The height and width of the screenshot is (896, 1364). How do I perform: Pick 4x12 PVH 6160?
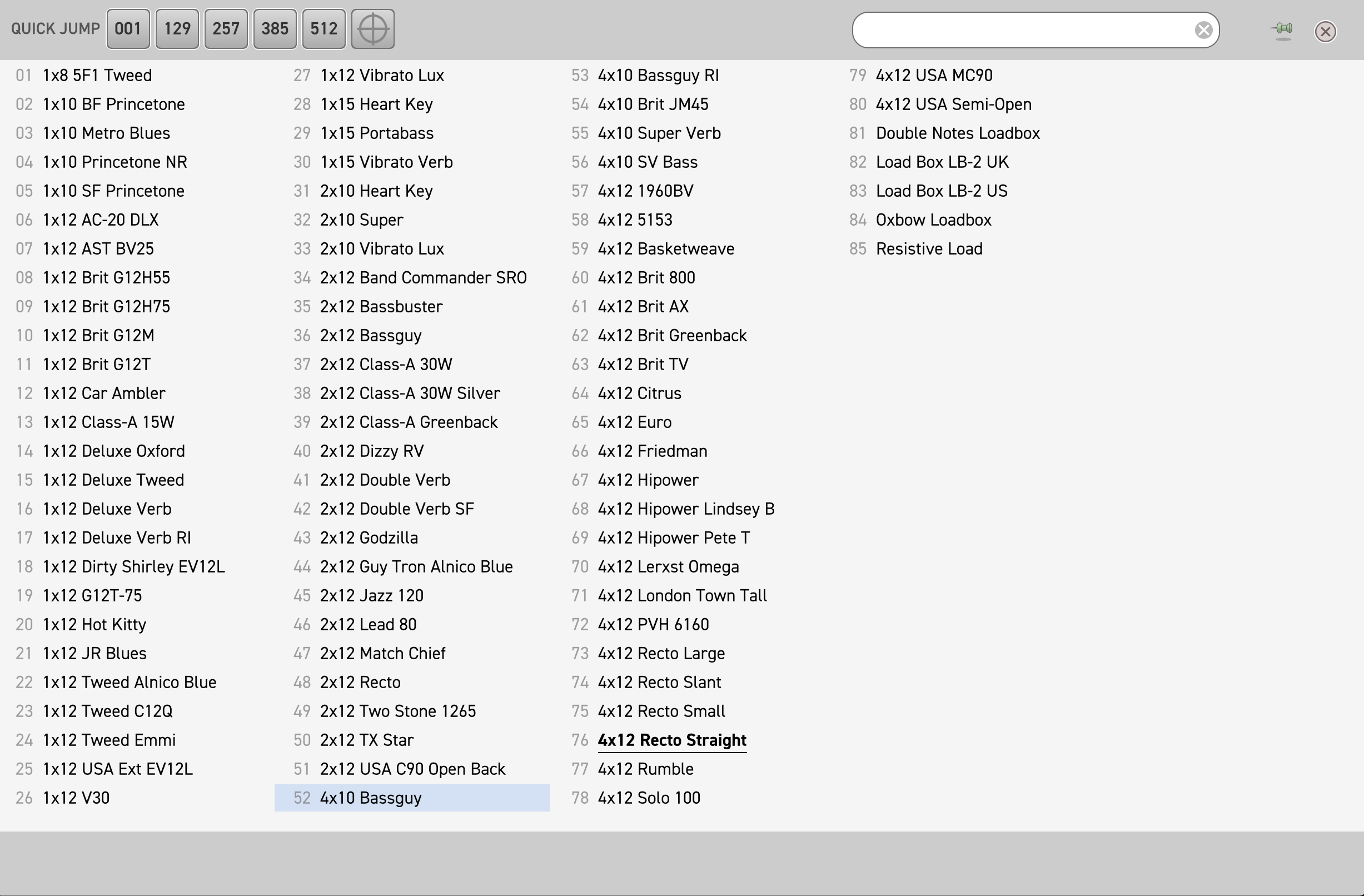coord(653,624)
